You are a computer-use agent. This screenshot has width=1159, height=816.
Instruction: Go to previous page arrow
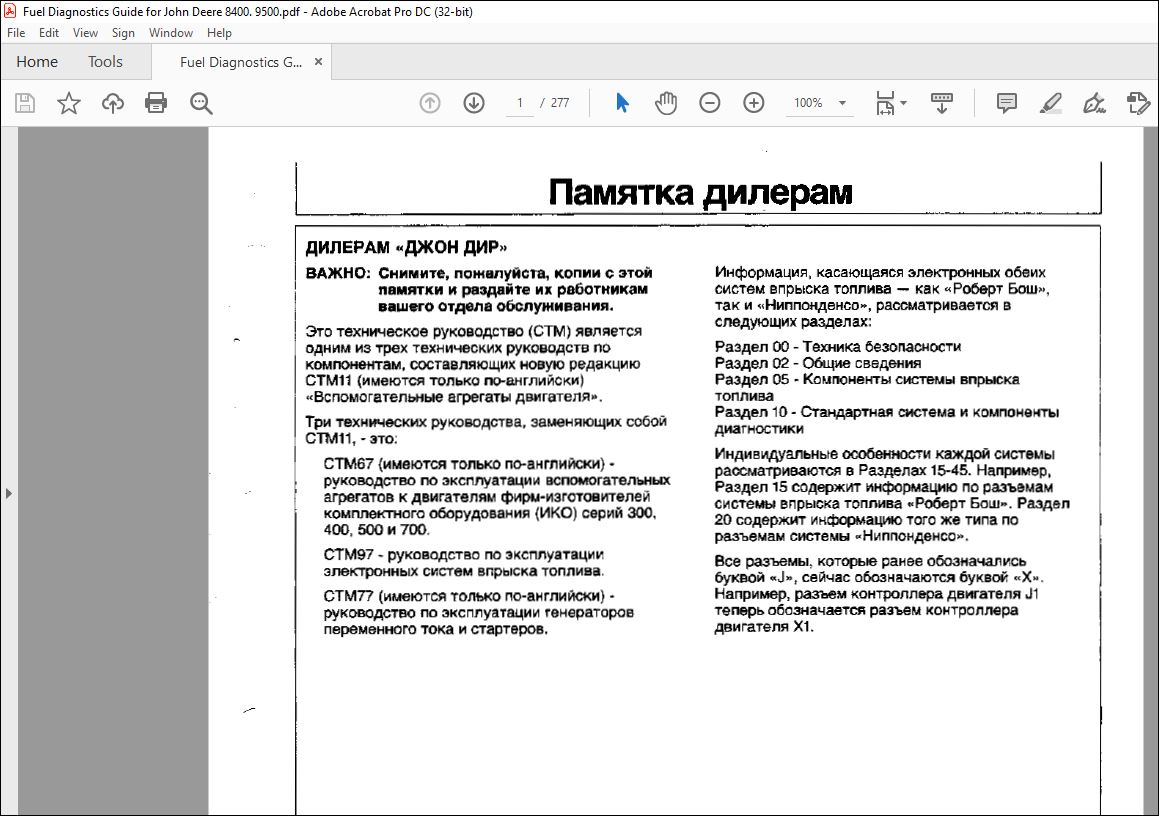click(429, 103)
